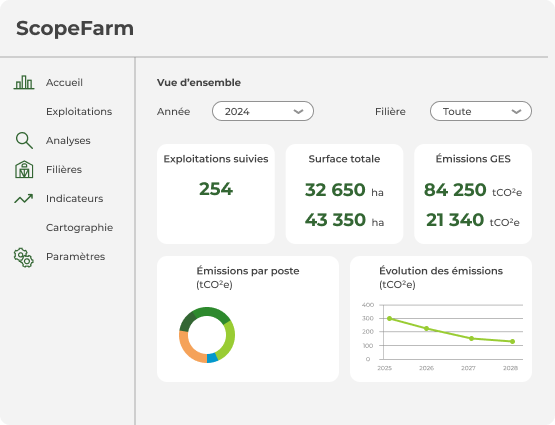Click the 43 350 ha value
This screenshot has width=555, height=425.
tap(344, 220)
